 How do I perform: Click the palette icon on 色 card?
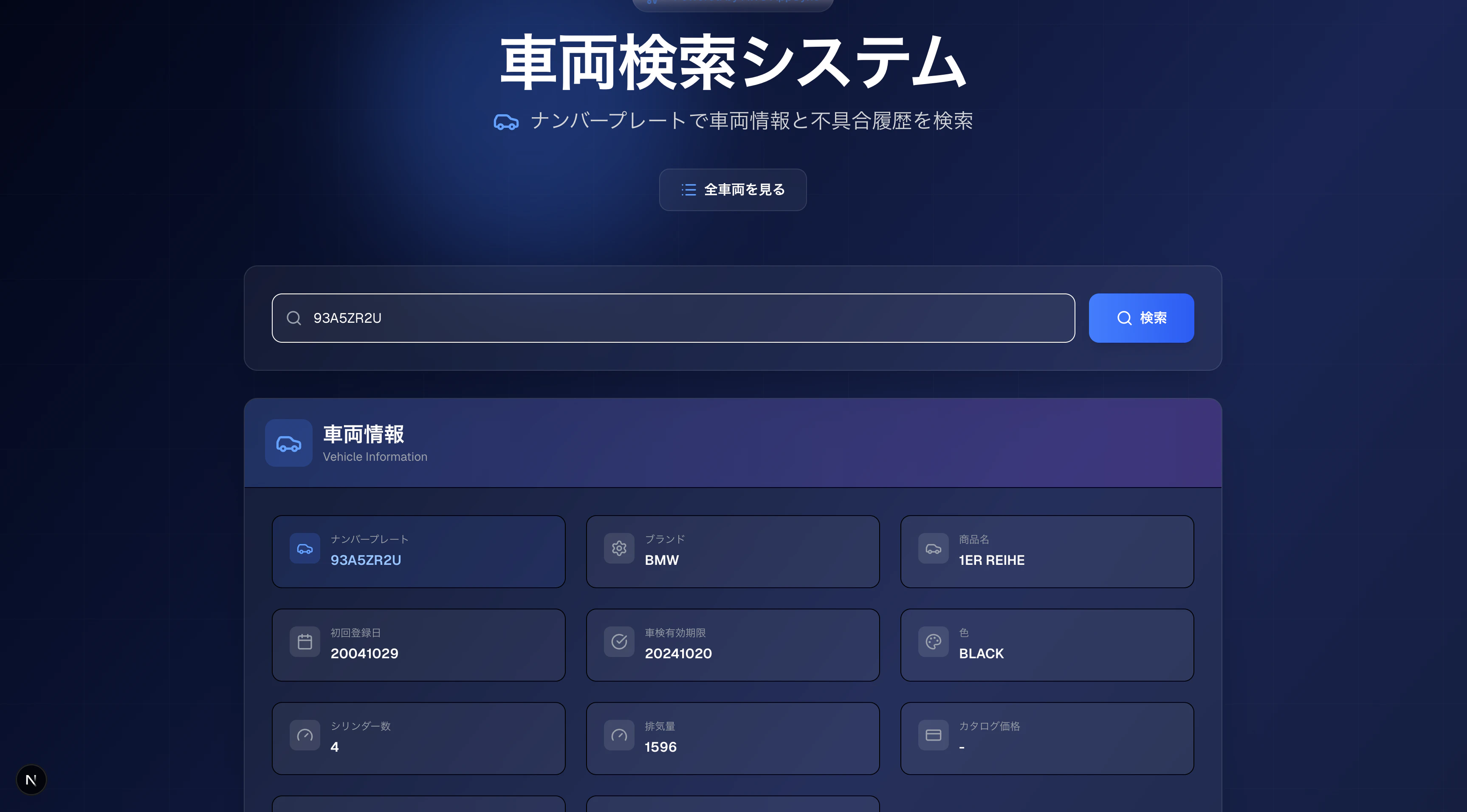coord(934,642)
